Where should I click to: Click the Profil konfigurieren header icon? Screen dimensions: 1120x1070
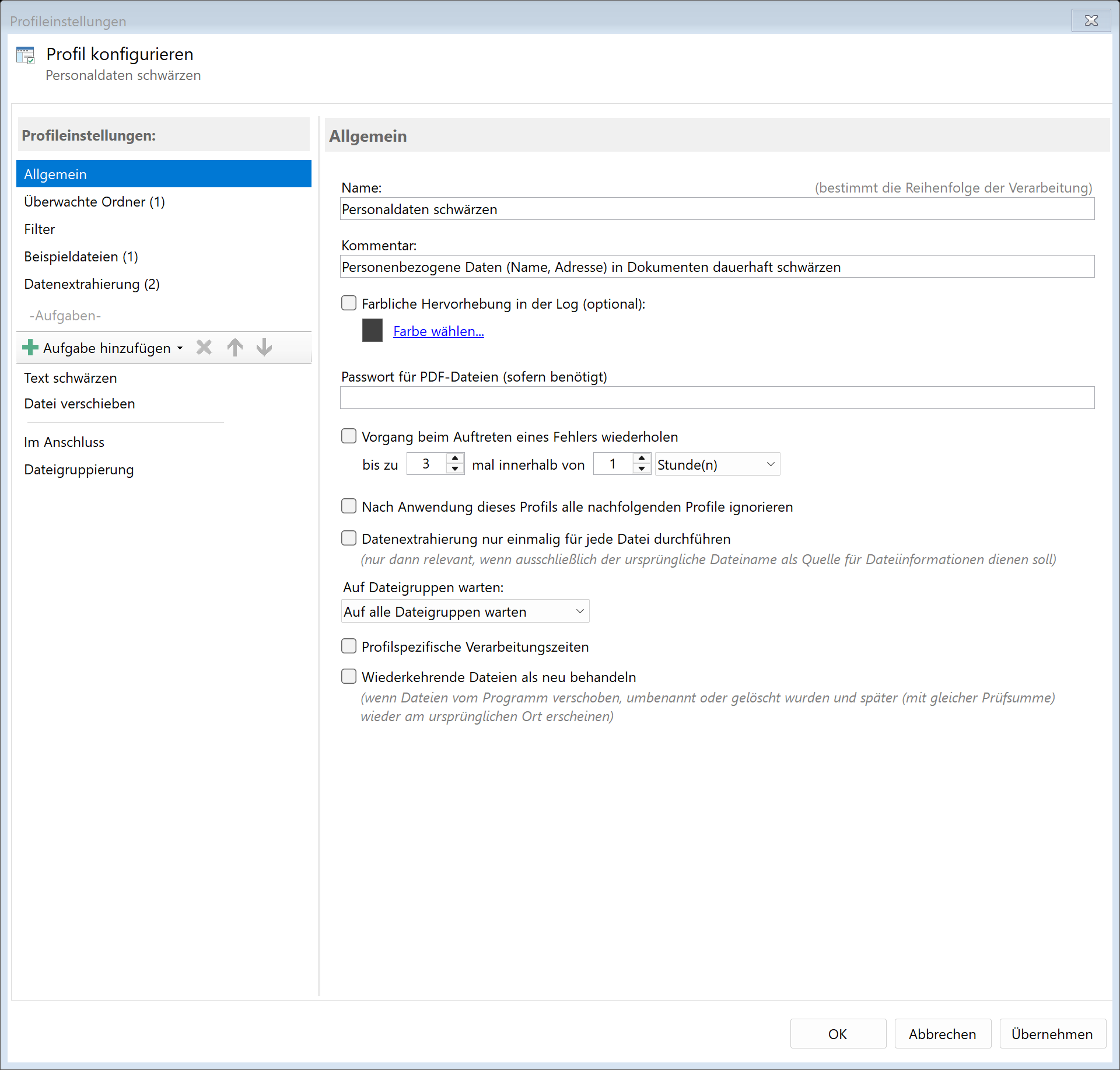26,56
